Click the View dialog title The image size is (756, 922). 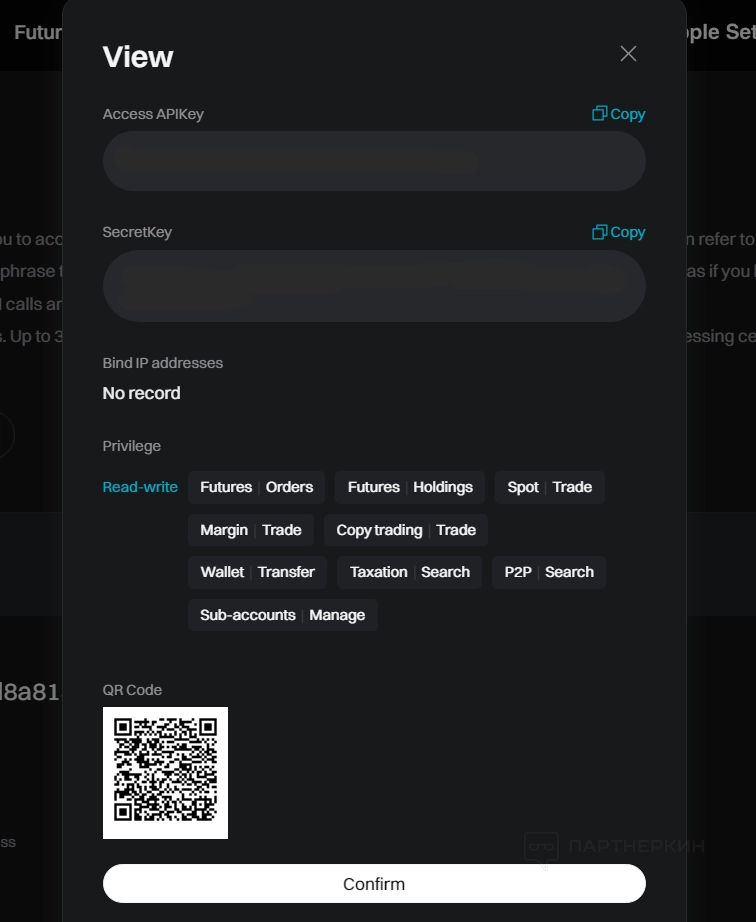coord(138,56)
